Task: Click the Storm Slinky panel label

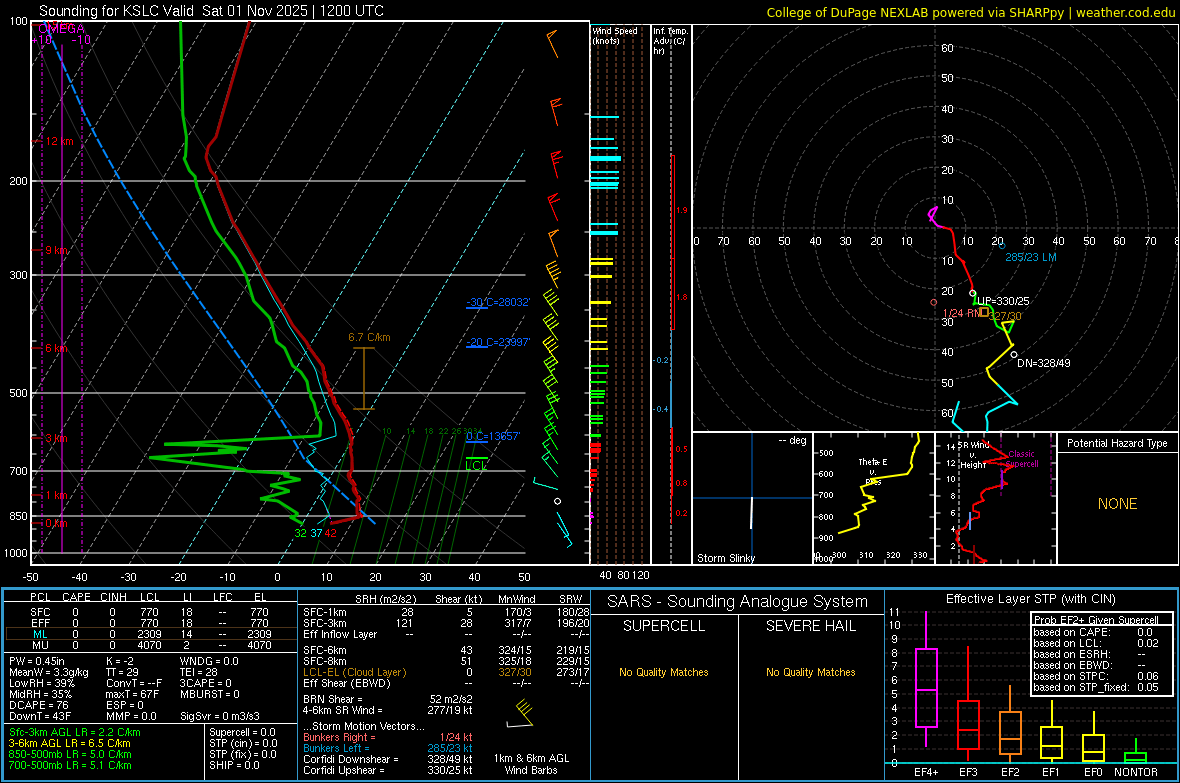Action: (x=725, y=558)
